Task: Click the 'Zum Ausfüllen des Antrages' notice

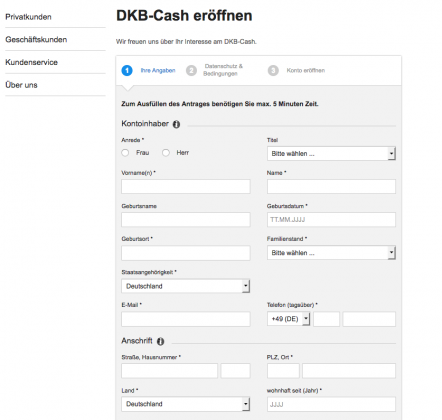Action: (x=220, y=104)
